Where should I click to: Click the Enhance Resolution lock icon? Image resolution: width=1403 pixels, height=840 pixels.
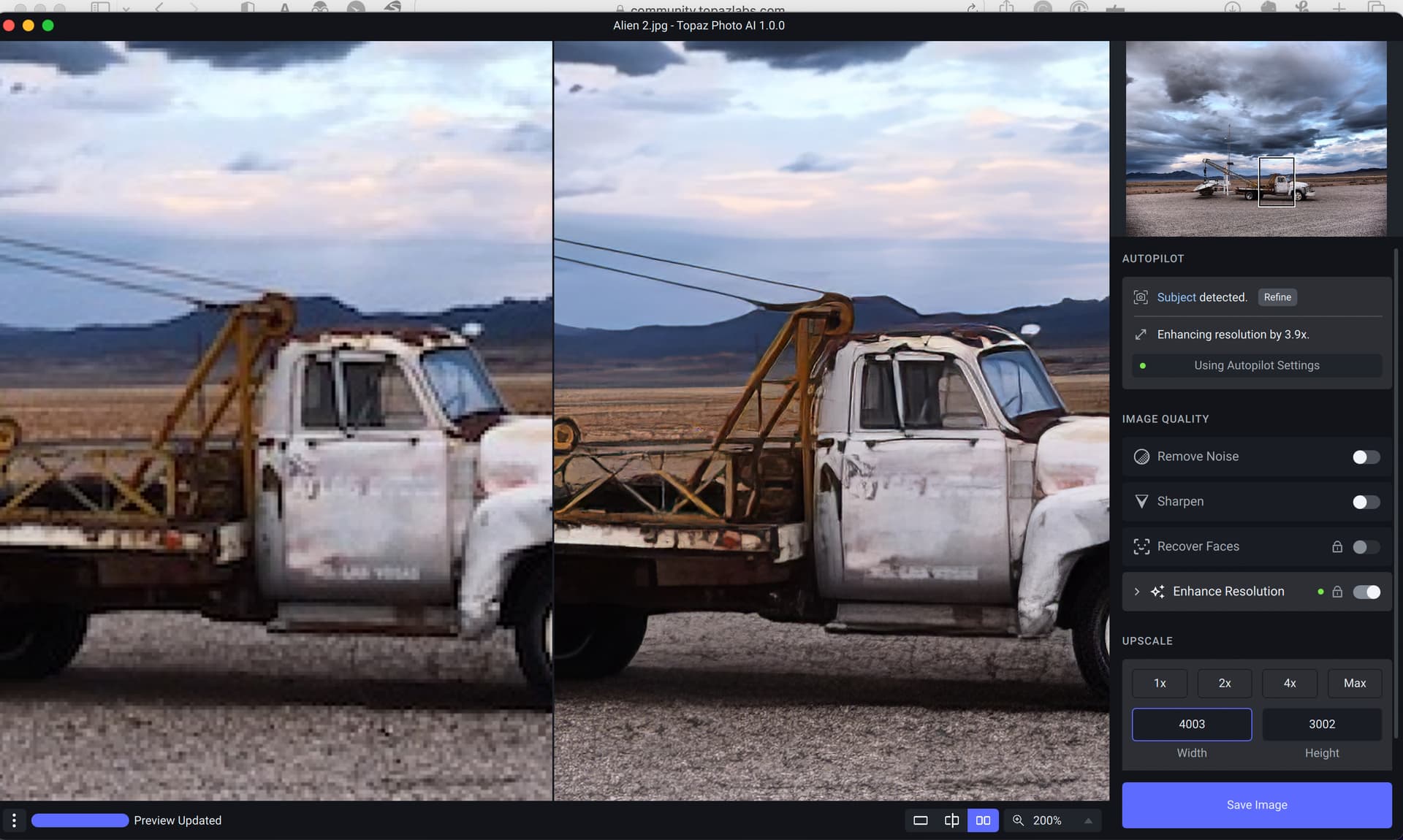(1337, 592)
